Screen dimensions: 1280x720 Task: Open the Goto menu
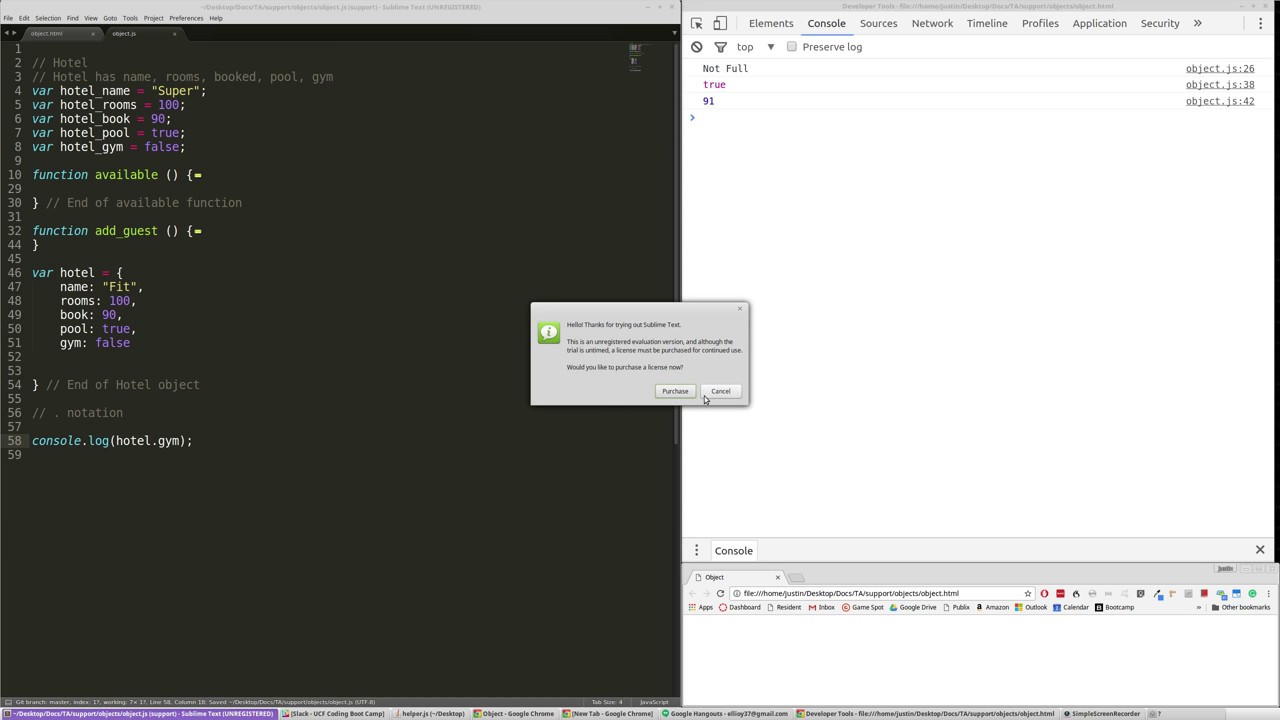click(110, 18)
